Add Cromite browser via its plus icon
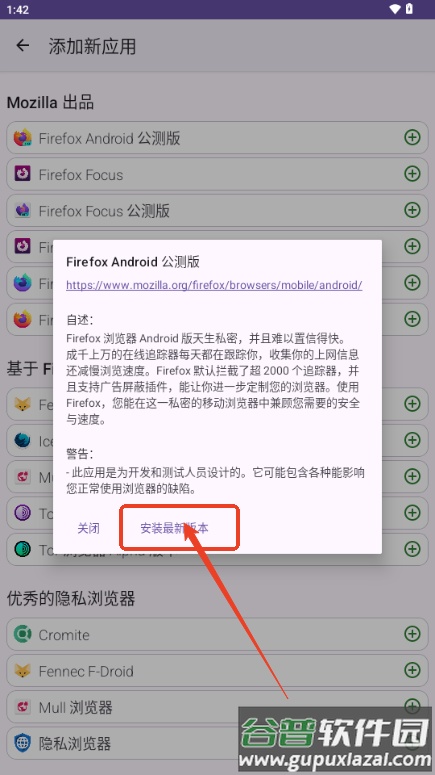The width and height of the screenshot is (435, 775). click(412, 634)
